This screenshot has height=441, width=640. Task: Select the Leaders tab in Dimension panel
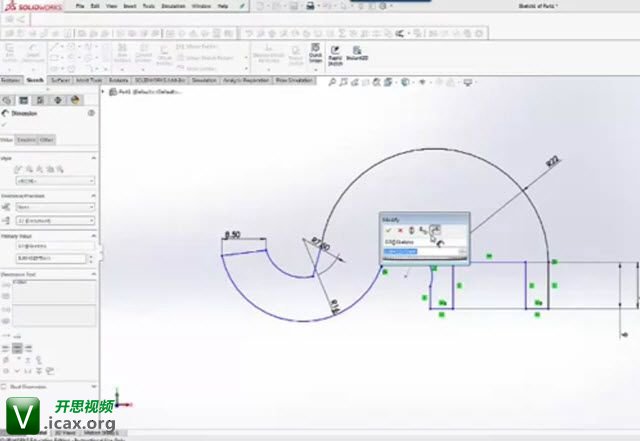(26, 140)
